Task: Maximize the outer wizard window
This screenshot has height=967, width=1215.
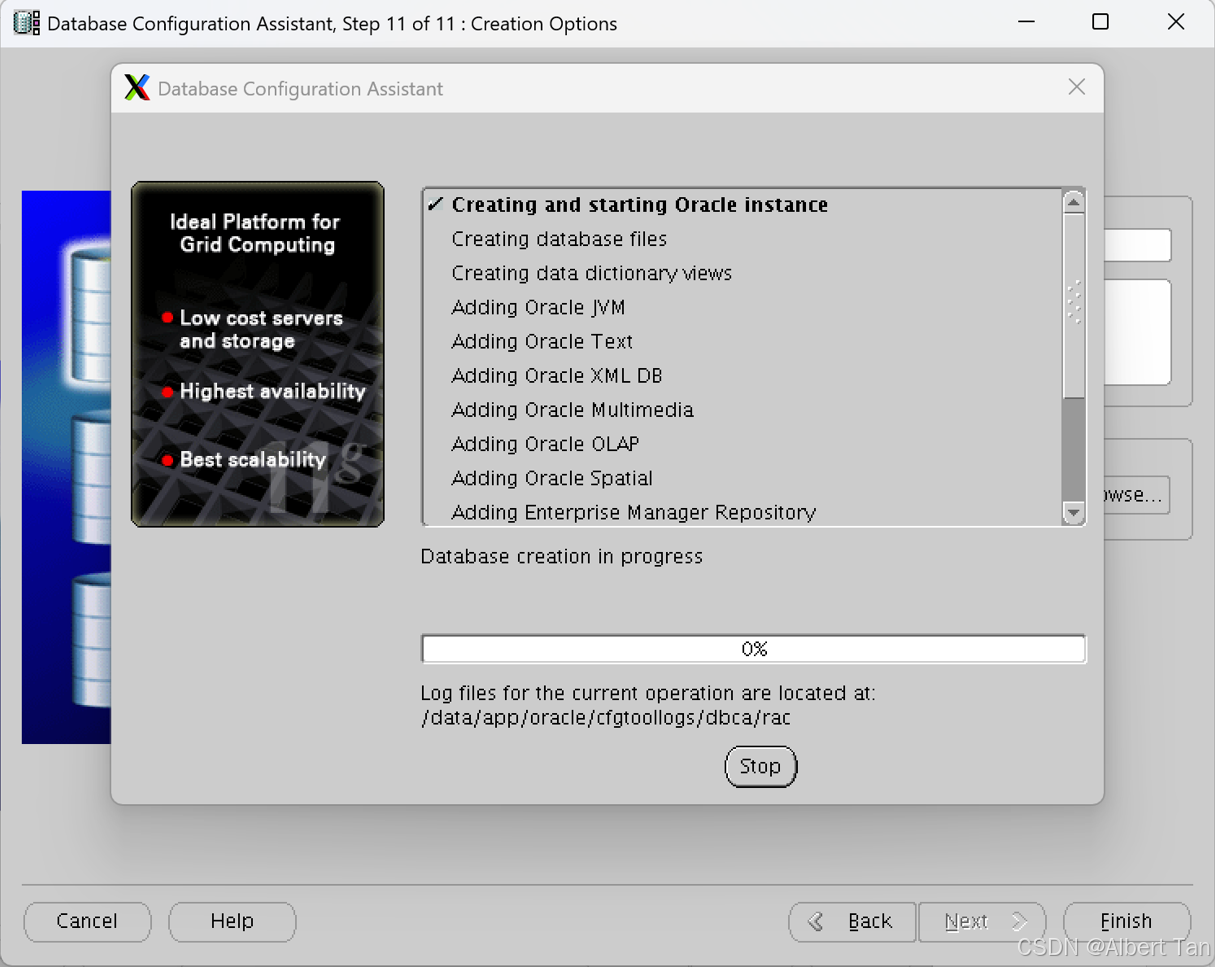Action: (1100, 22)
